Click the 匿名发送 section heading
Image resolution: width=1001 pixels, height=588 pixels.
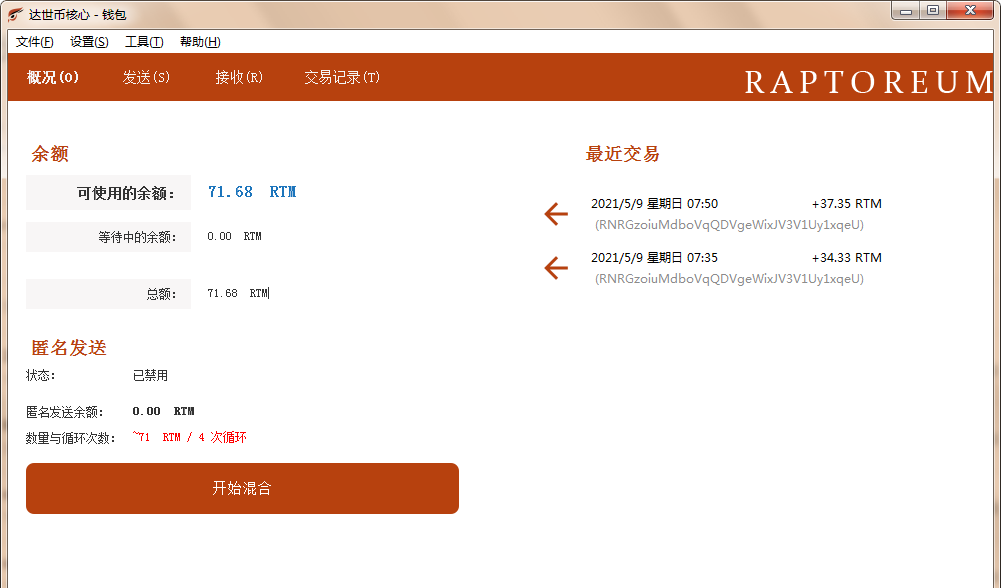pos(69,348)
